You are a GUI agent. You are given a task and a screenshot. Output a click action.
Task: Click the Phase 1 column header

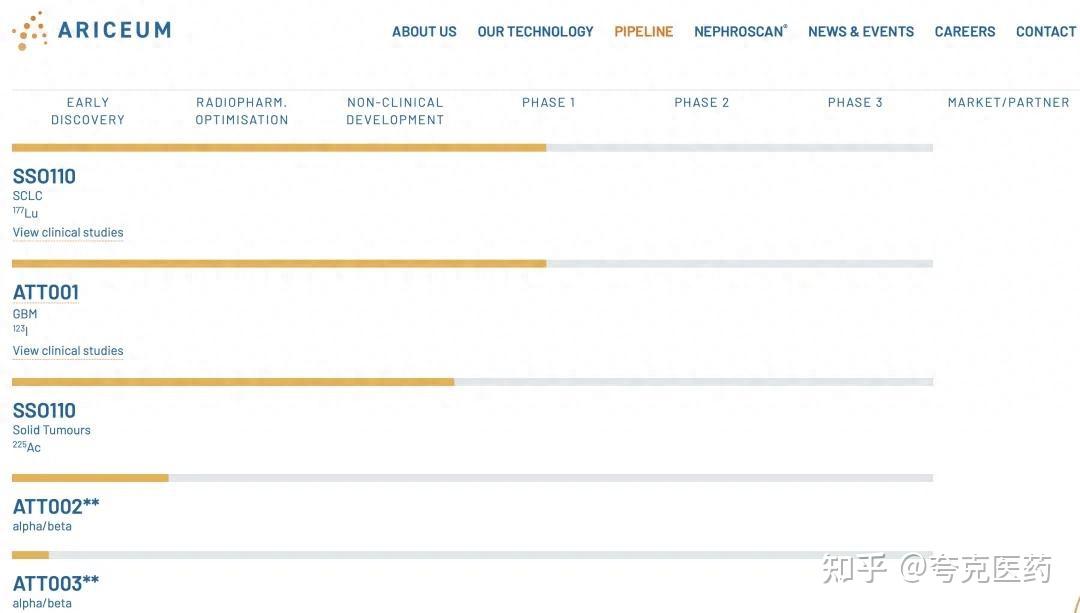[x=548, y=102]
